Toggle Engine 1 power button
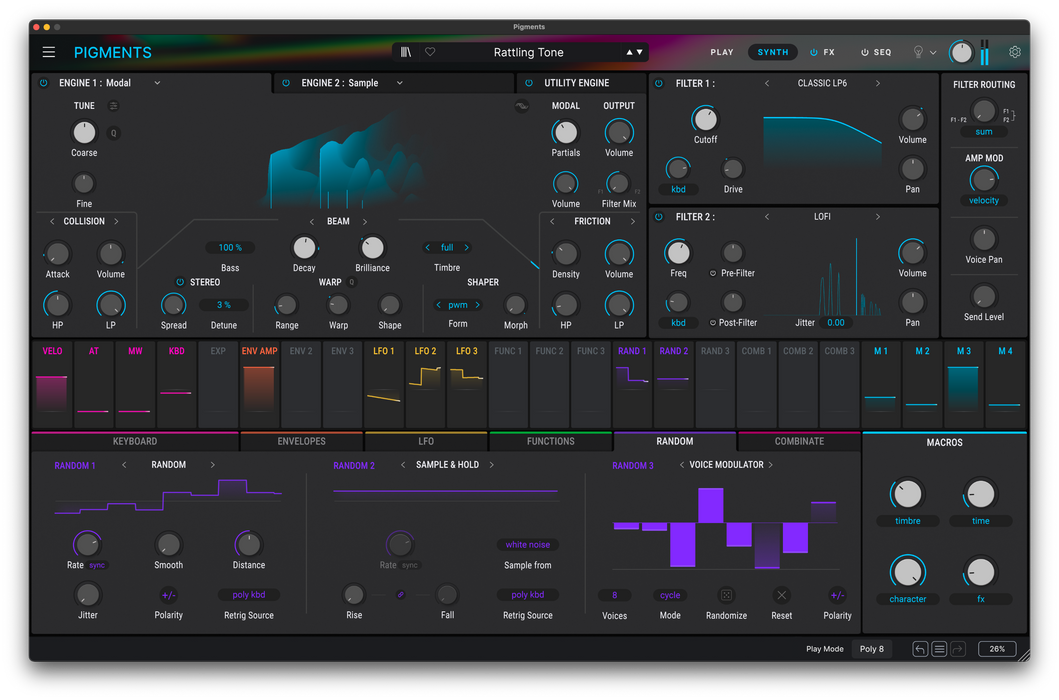The height and width of the screenshot is (700, 1059). (44, 83)
